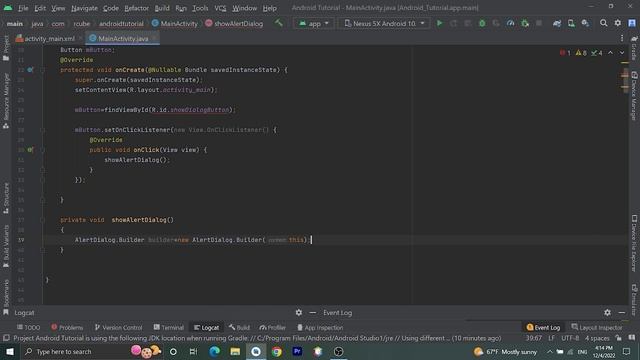
Task: Open the Navigate menu
Action: pyautogui.click(x=84, y=8)
